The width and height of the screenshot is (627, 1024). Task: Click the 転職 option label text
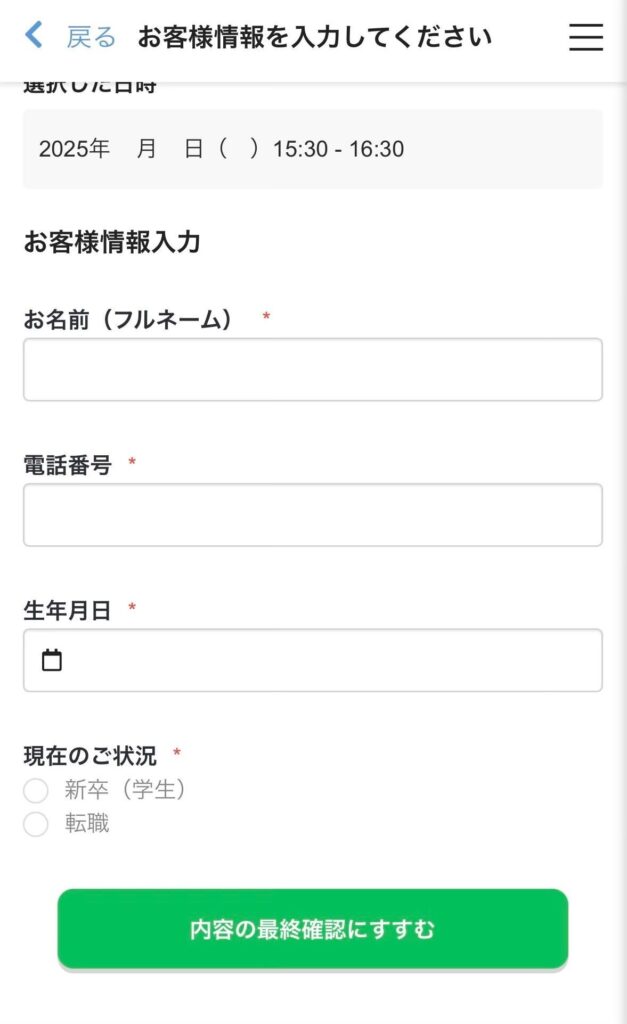tap(87, 824)
